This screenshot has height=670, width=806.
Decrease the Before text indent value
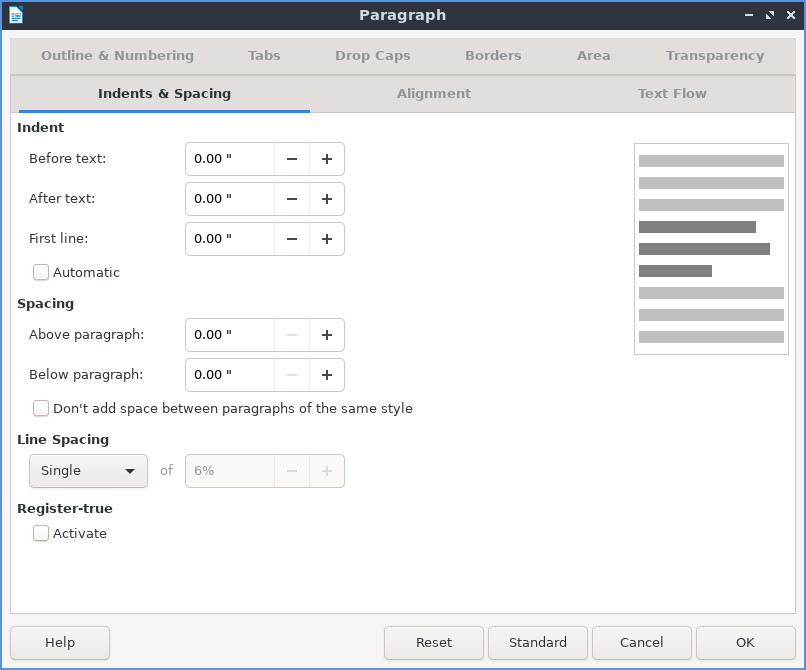292,159
